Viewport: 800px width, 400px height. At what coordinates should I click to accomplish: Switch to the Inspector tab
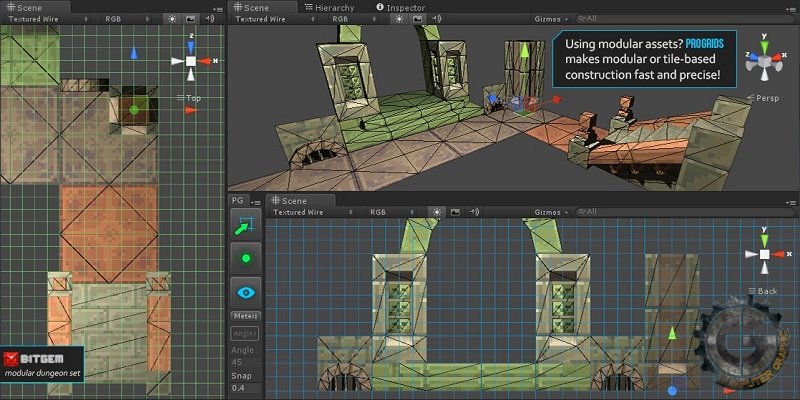[x=401, y=8]
